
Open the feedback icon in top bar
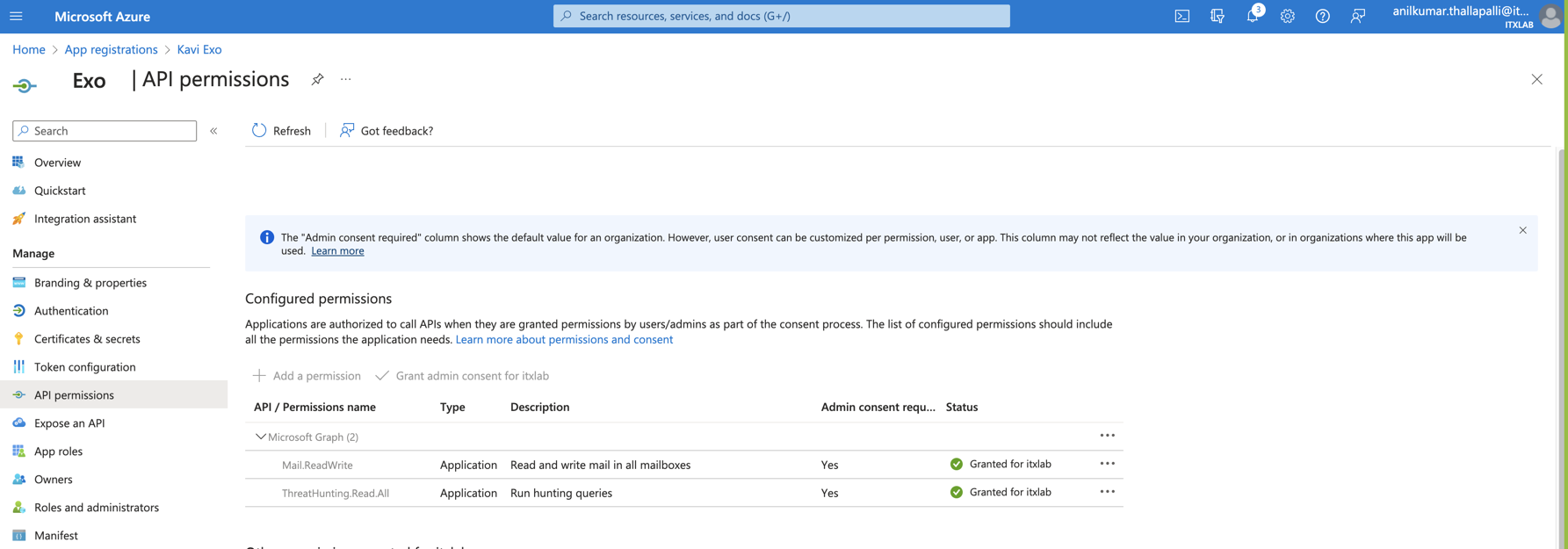(1358, 16)
